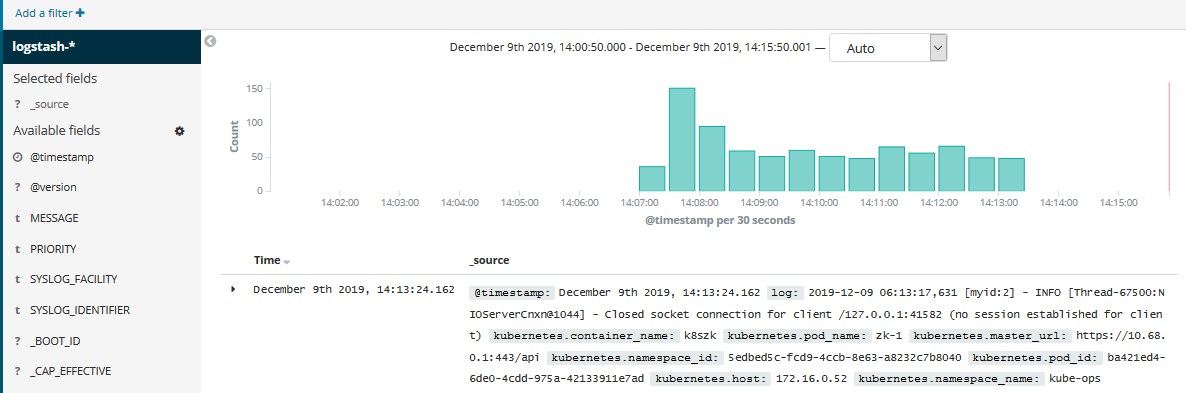Click the t type icon next to MESSAGE
Image resolution: width=1186 pixels, height=393 pixels.
click(x=17, y=218)
